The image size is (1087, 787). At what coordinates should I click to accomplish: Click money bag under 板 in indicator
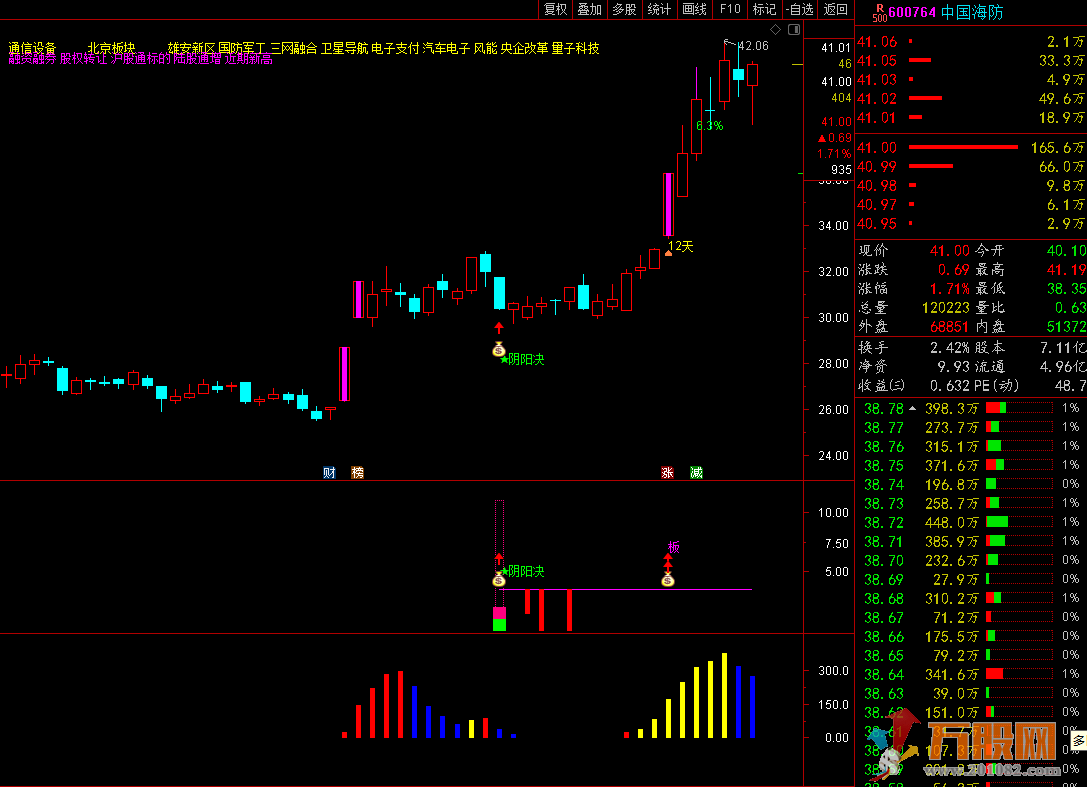[668, 580]
